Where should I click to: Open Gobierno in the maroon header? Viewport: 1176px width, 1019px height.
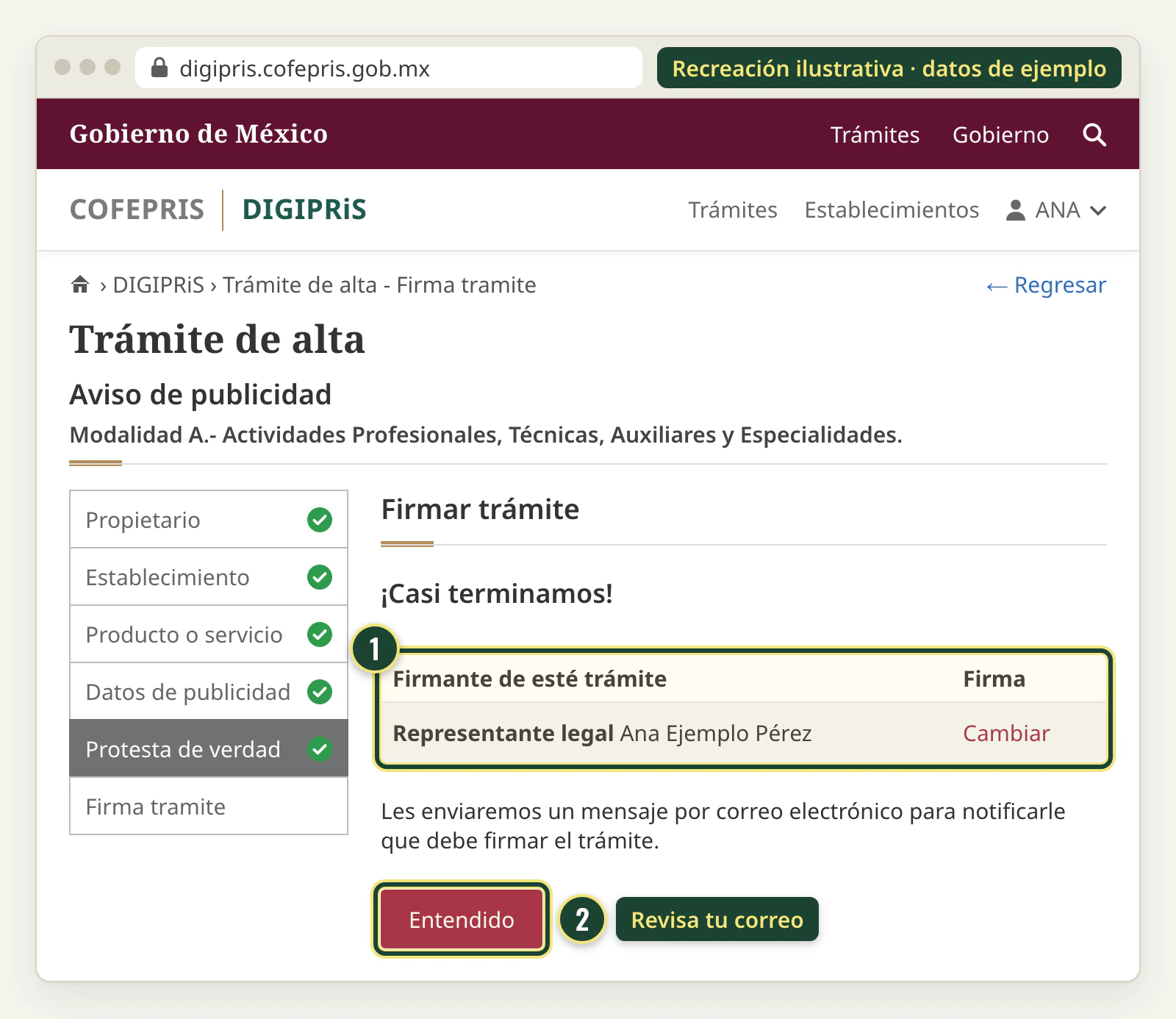(1000, 135)
